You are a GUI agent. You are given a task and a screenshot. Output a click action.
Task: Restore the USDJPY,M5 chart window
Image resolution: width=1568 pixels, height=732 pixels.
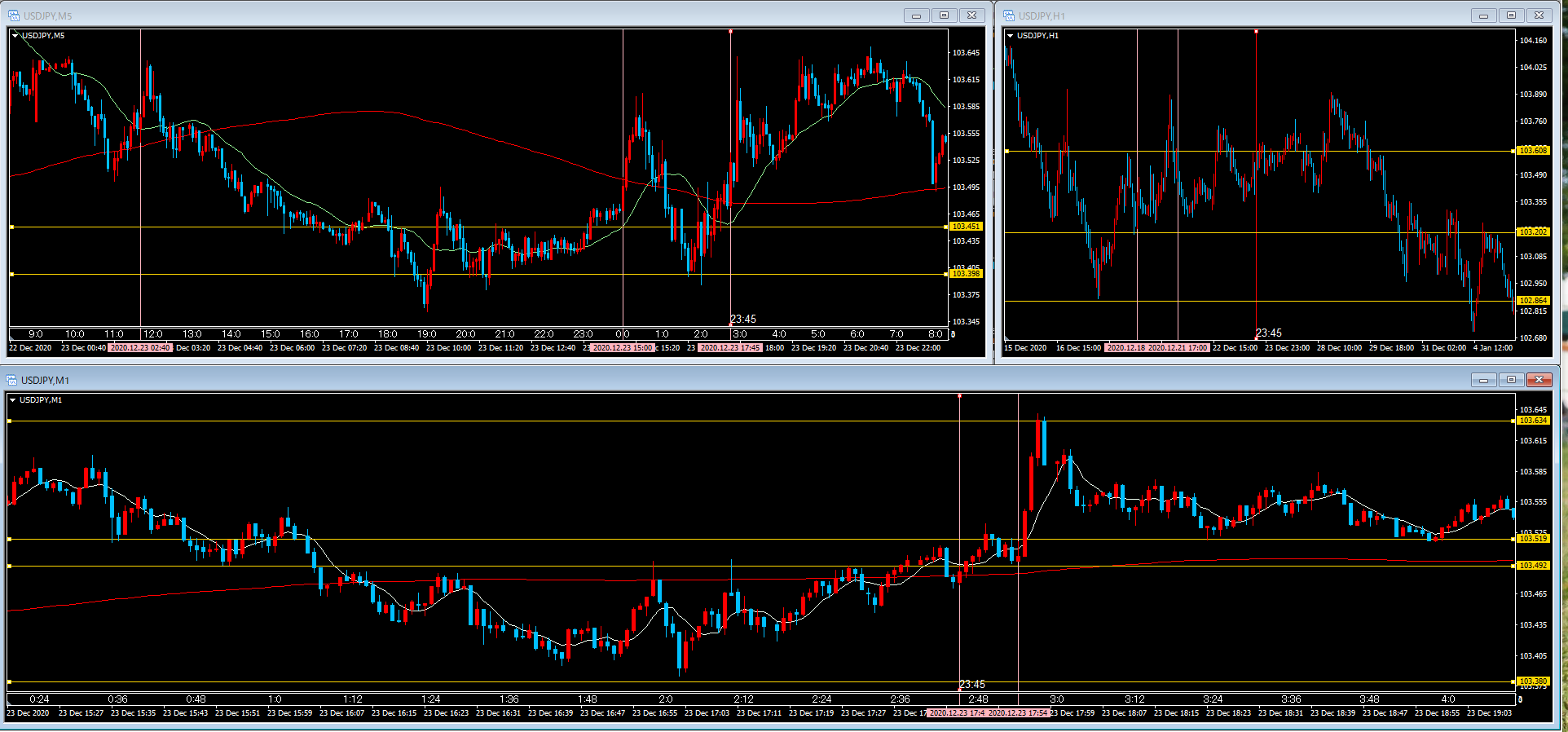pos(944,15)
